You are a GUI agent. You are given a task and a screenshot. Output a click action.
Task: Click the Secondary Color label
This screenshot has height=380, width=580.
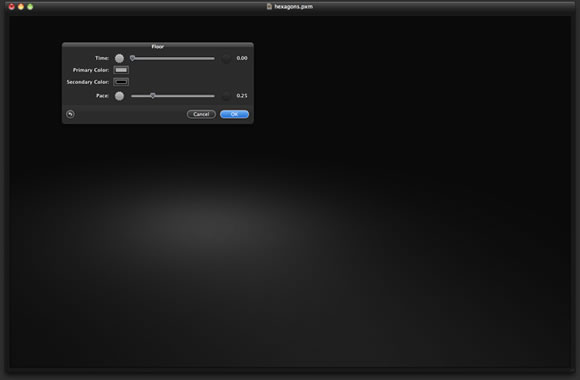pyautogui.click(x=88, y=82)
